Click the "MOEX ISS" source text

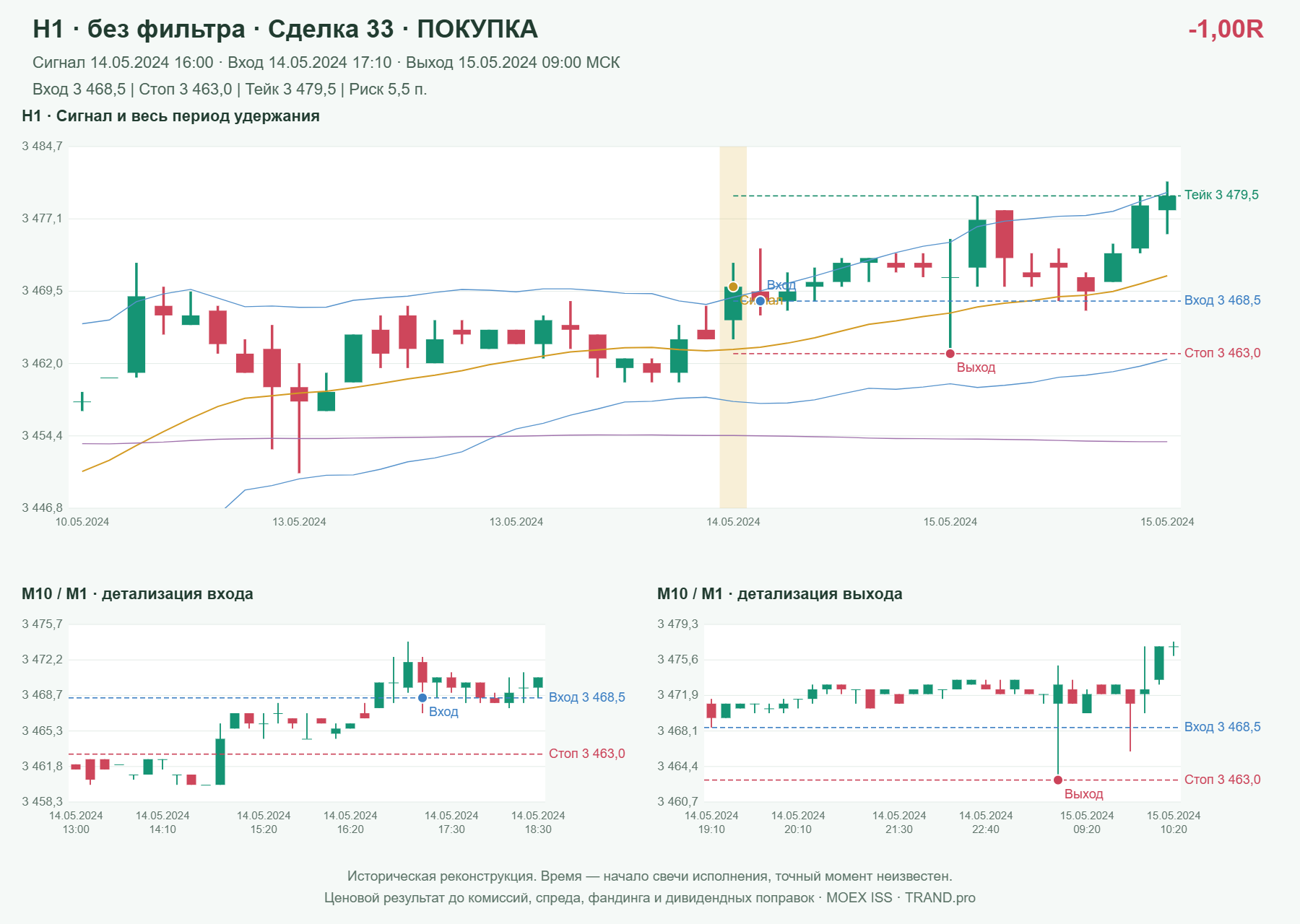point(859,898)
